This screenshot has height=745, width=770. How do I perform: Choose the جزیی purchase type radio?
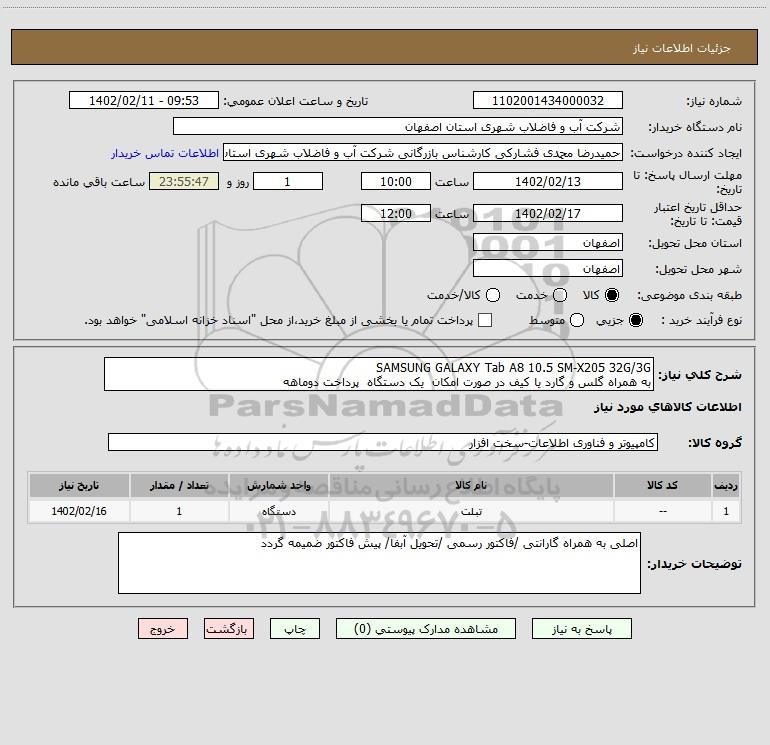click(x=635, y=320)
